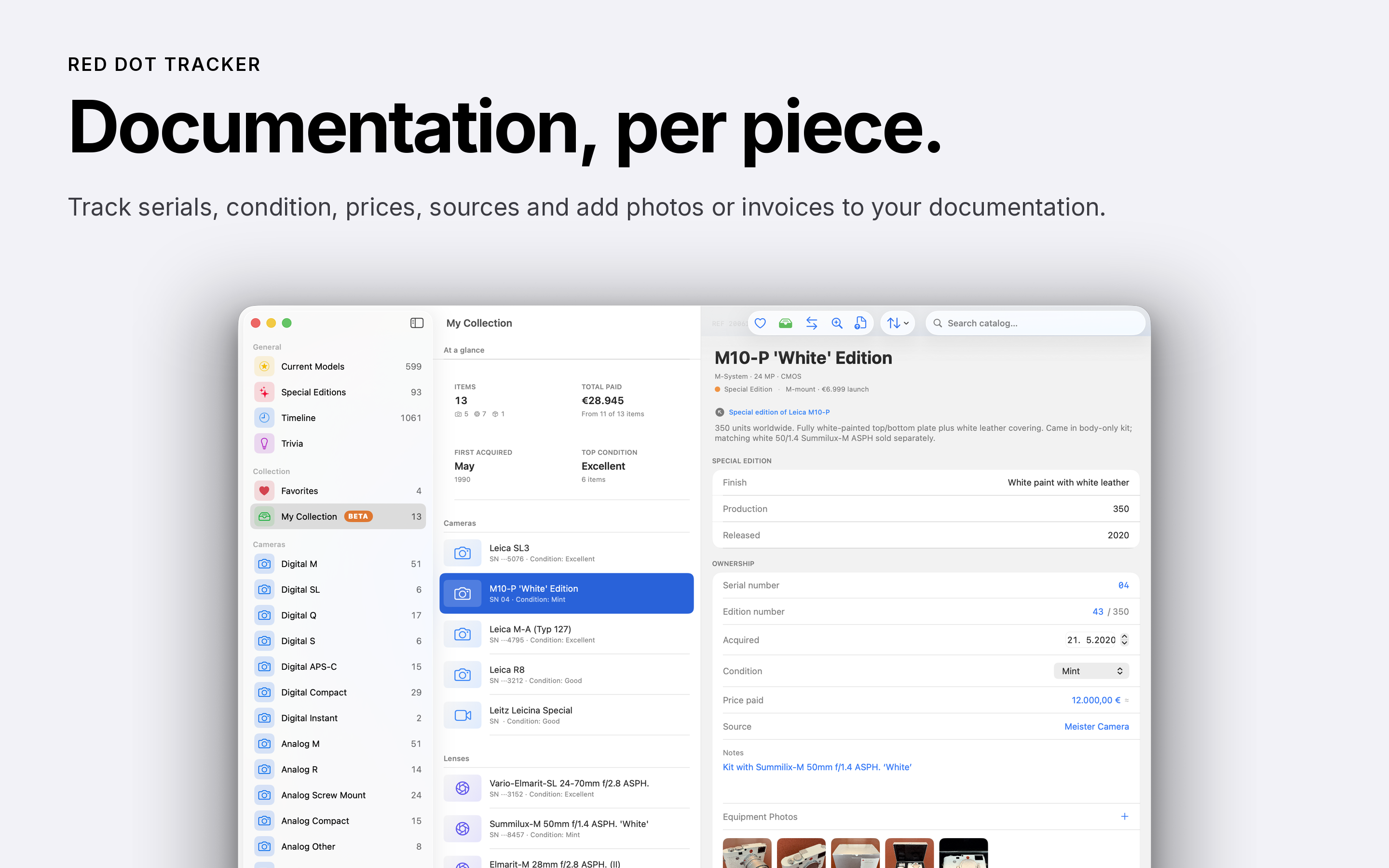Open Digital Instant camera category
This screenshot has width=1389, height=868.
point(338,718)
